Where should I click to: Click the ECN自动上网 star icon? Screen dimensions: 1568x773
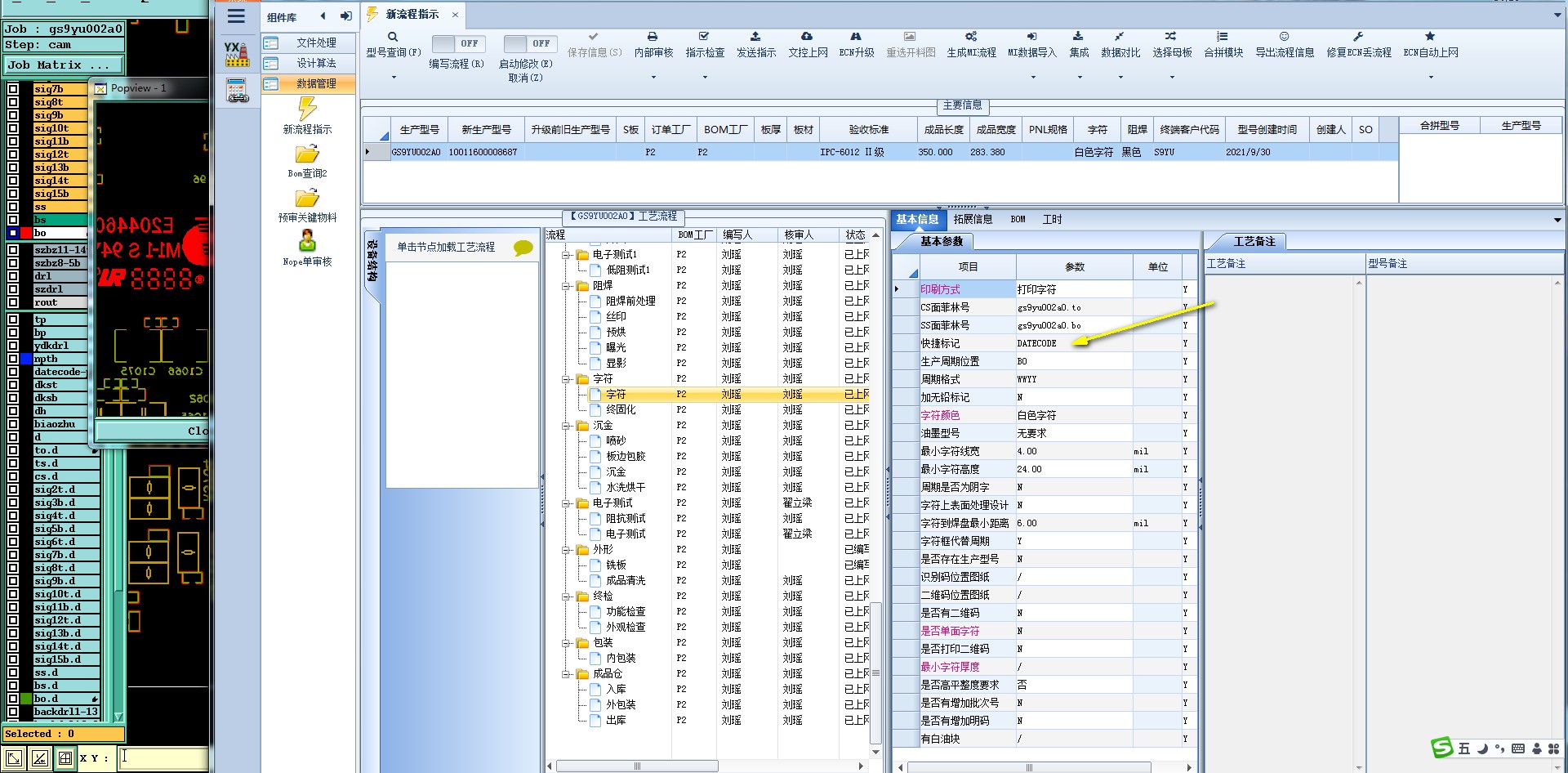click(1430, 37)
